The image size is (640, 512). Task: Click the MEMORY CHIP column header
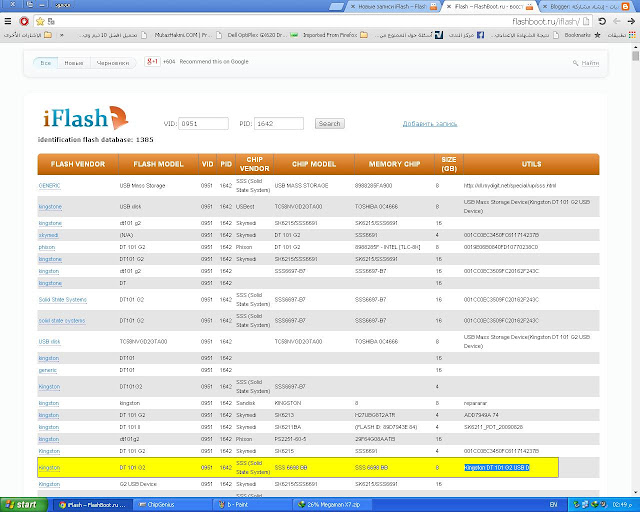(x=394, y=164)
